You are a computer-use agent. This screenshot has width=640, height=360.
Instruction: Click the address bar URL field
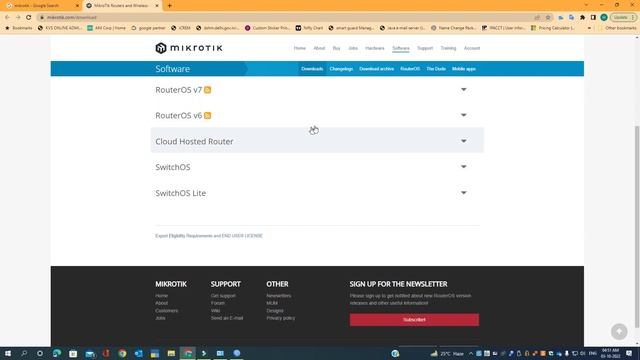(286, 18)
